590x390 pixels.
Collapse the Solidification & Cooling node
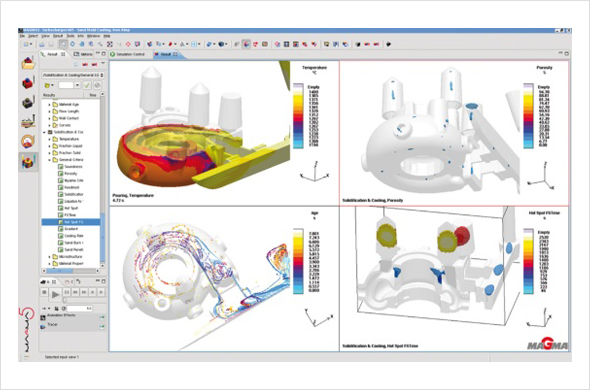(x=44, y=132)
